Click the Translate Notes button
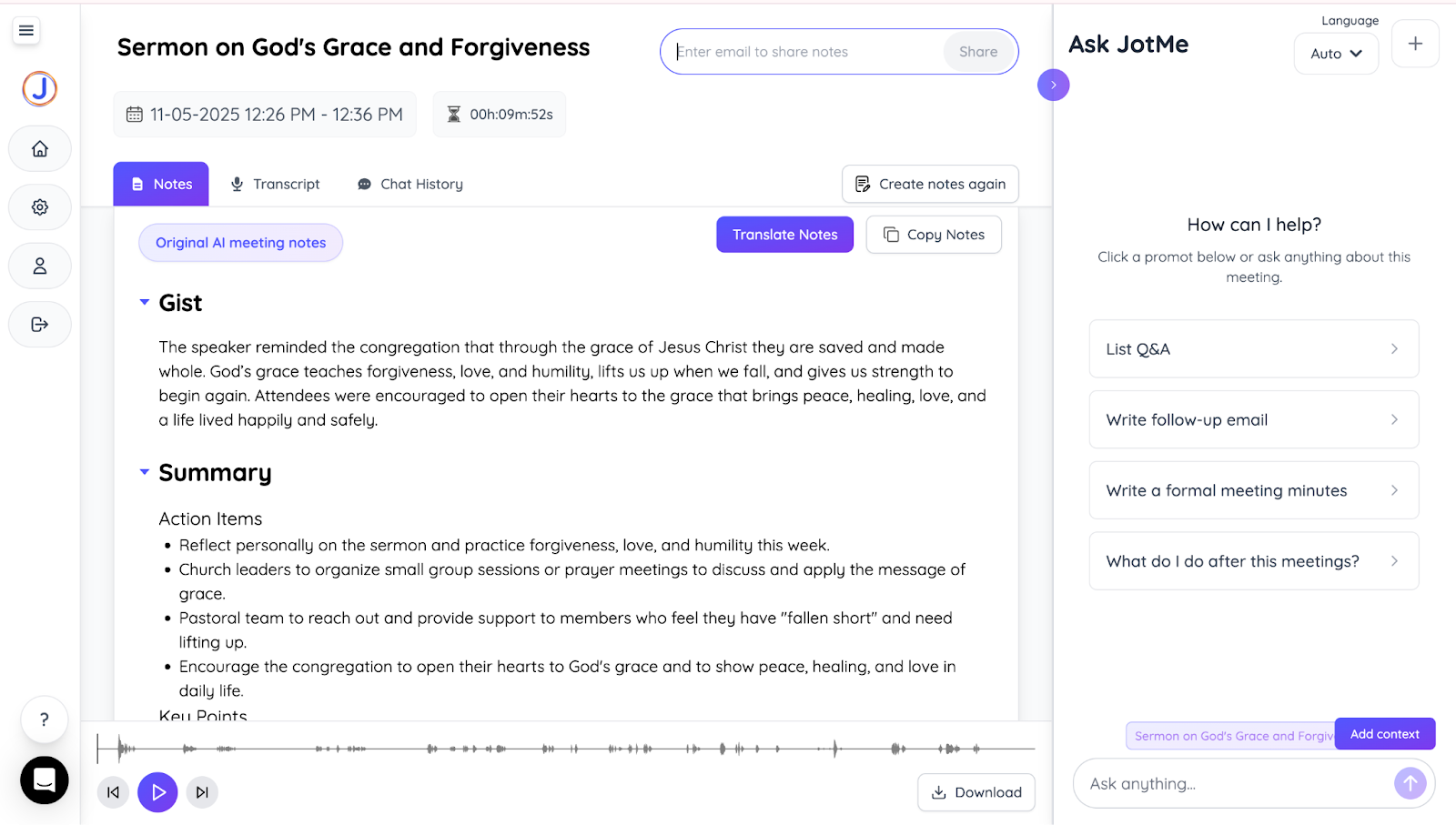 click(x=784, y=235)
